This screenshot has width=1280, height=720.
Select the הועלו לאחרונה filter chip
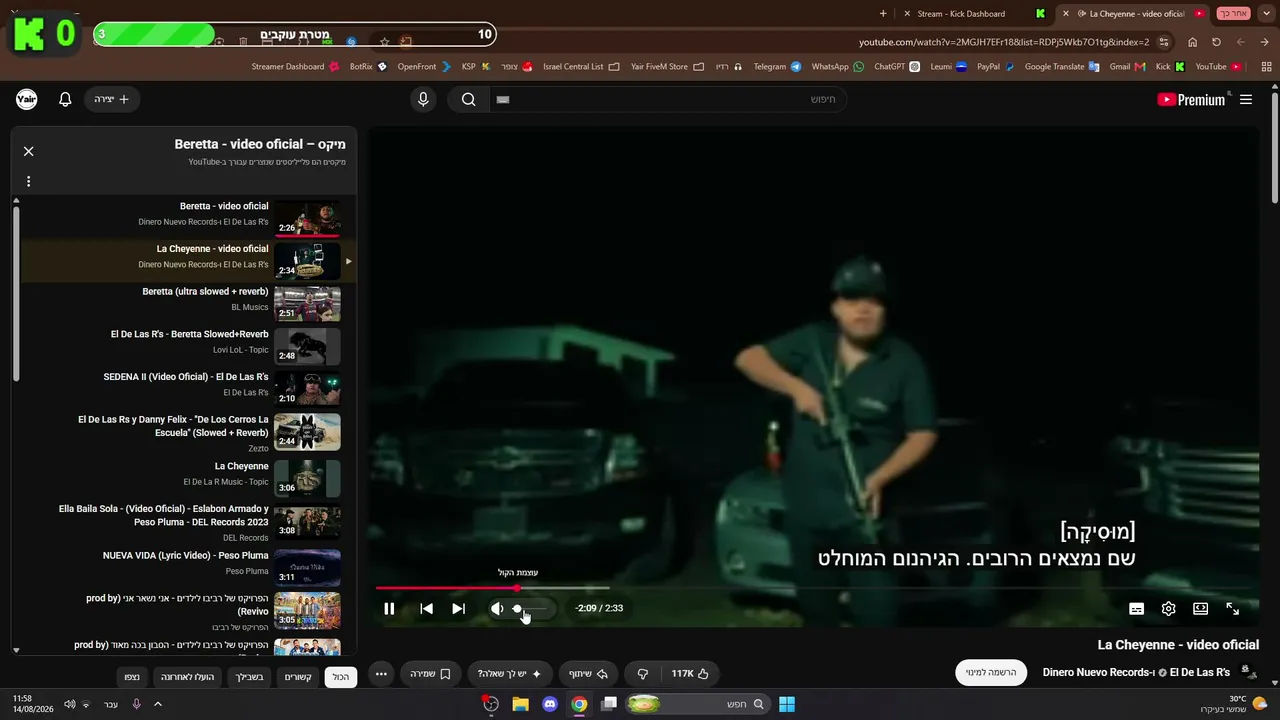[x=188, y=677]
